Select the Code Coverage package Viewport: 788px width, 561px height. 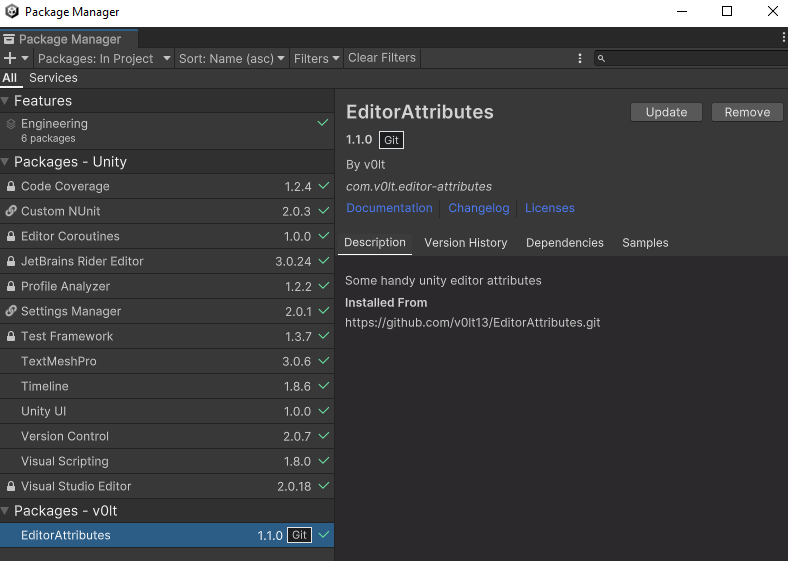pyautogui.click(x=167, y=186)
